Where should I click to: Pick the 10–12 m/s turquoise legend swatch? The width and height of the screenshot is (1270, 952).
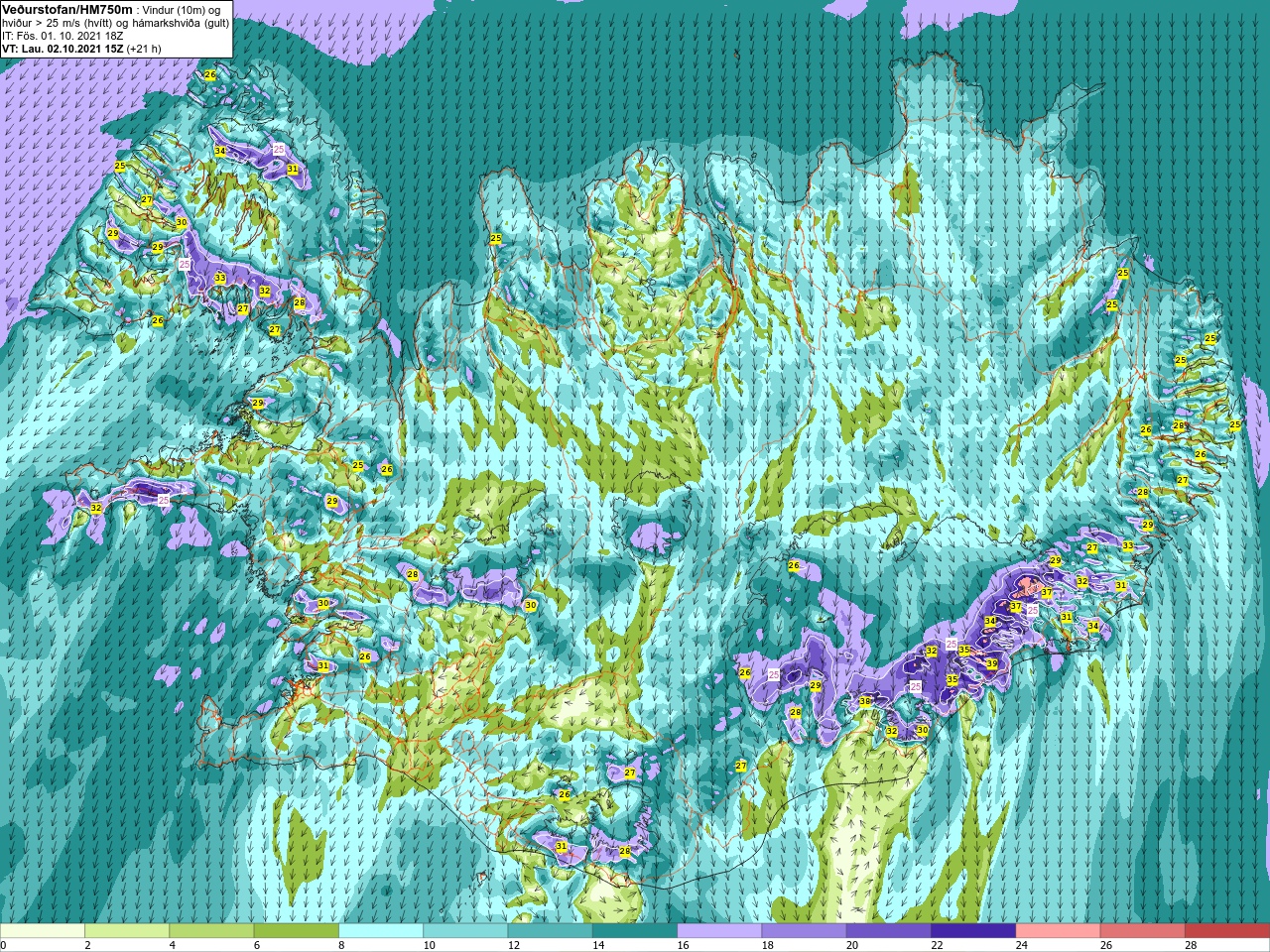pyautogui.click(x=465, y=931)
